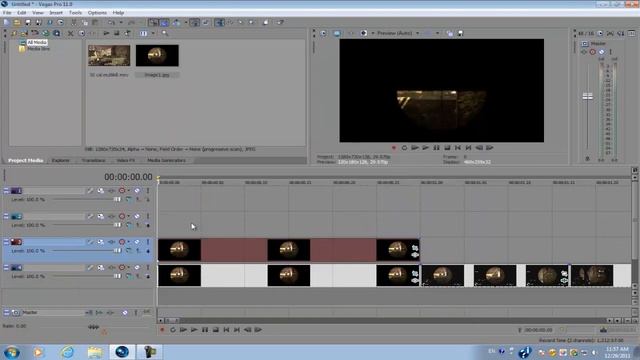Remove selected media with the X icon
This screenshot has width=640, height=360.
pyautogui.click(x=70, y=33)
